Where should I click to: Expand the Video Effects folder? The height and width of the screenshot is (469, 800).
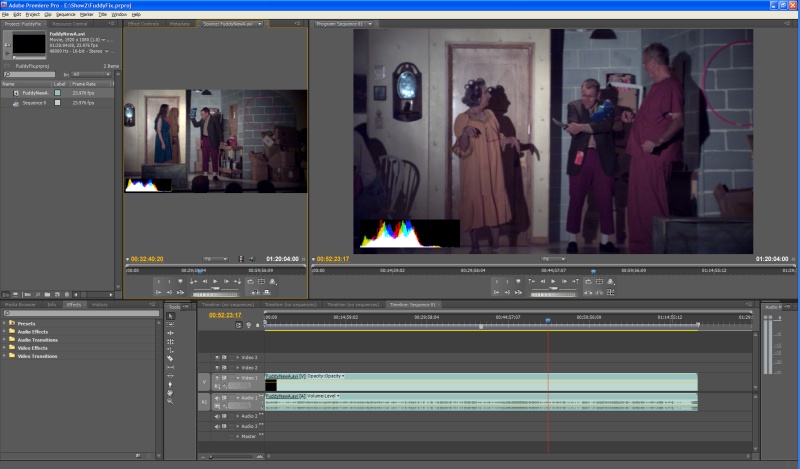coord(5,348)
